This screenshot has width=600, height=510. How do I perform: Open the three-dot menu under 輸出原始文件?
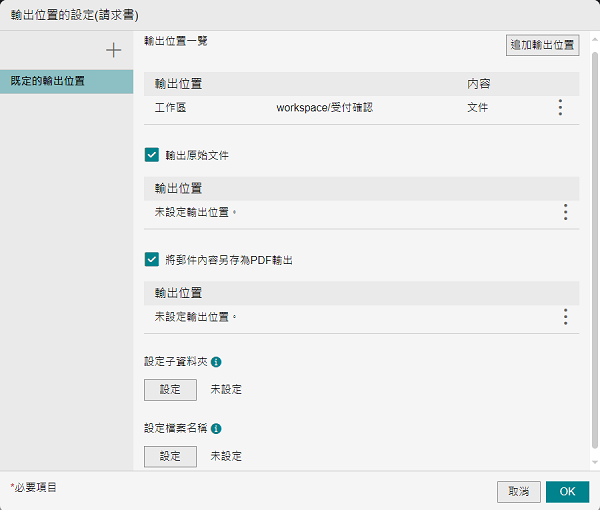click(565, 212)
